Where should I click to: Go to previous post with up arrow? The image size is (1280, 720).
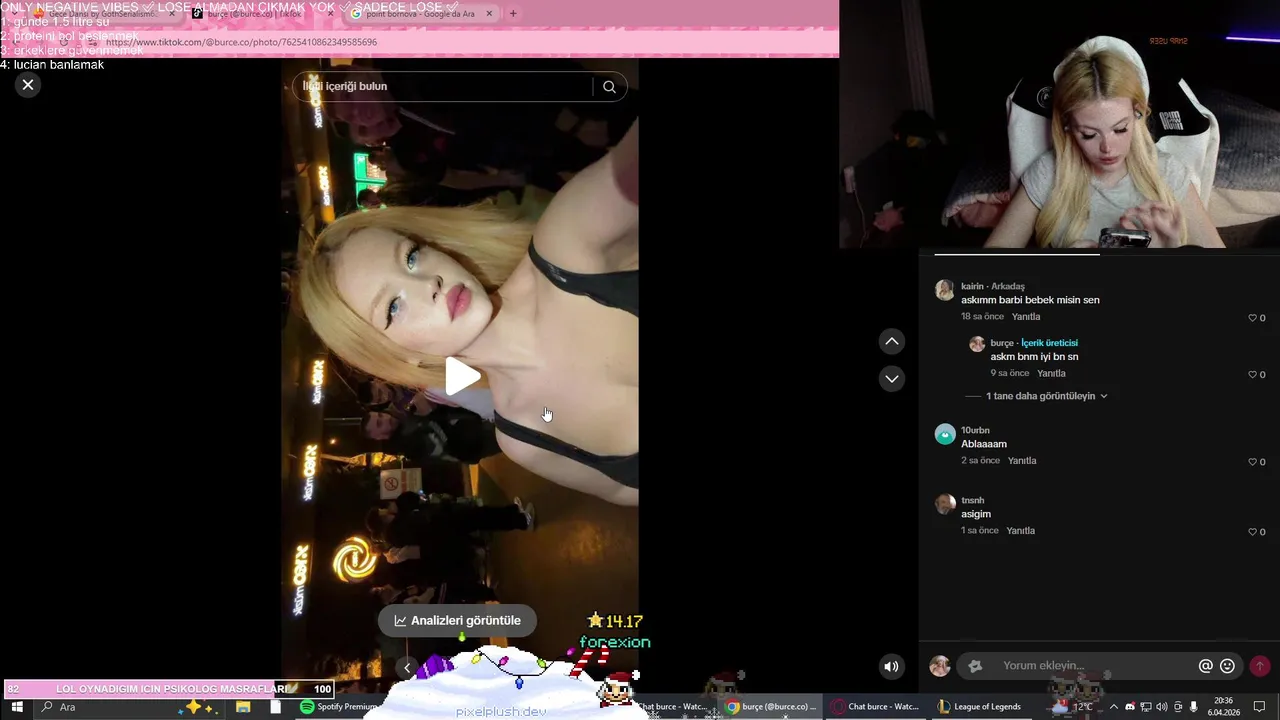pos(892,342)
